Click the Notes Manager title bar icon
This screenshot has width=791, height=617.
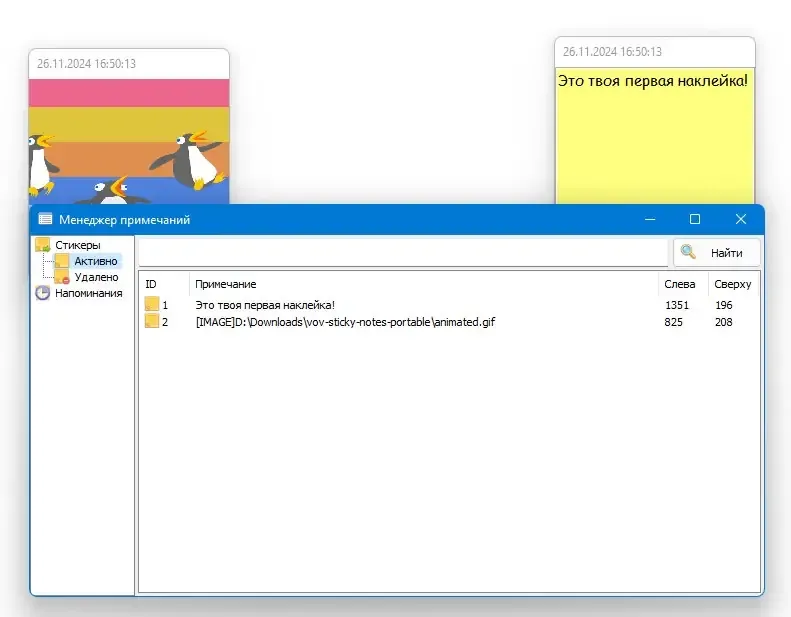45,219
